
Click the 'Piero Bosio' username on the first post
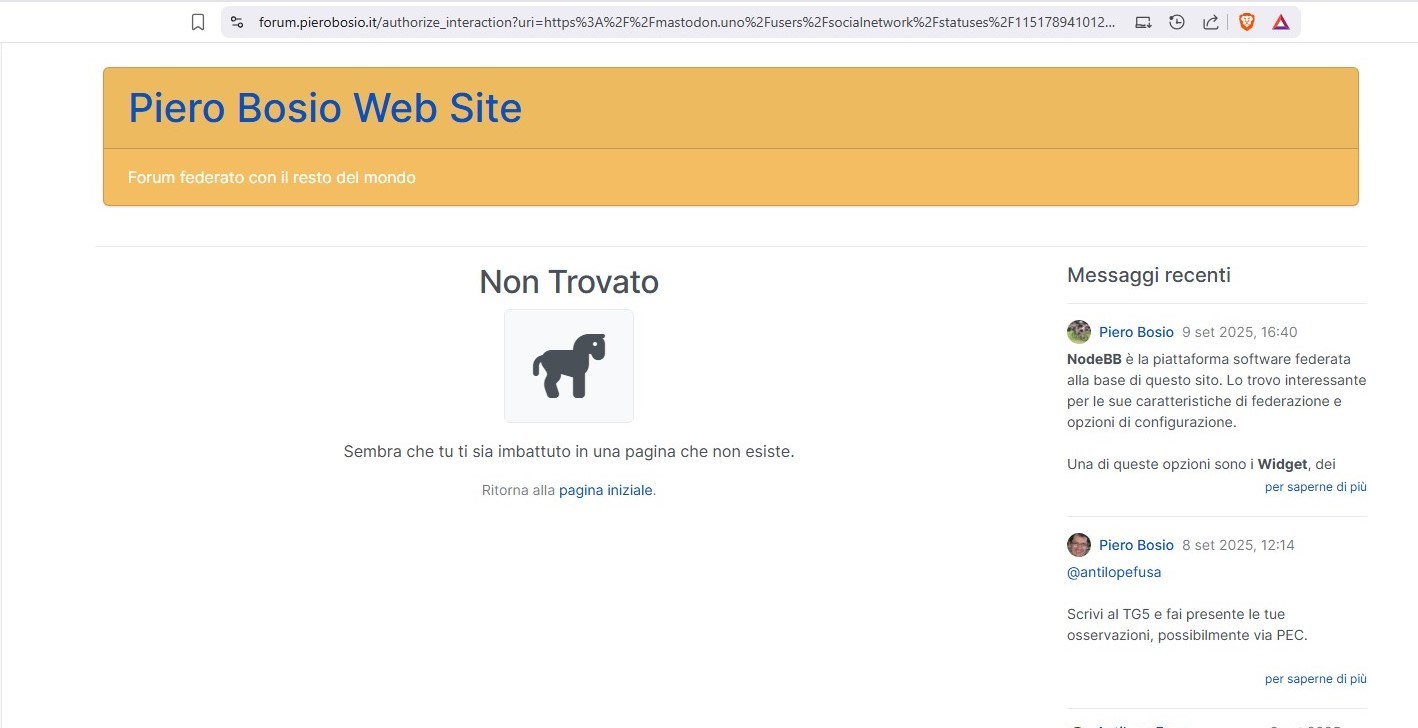1136,331
